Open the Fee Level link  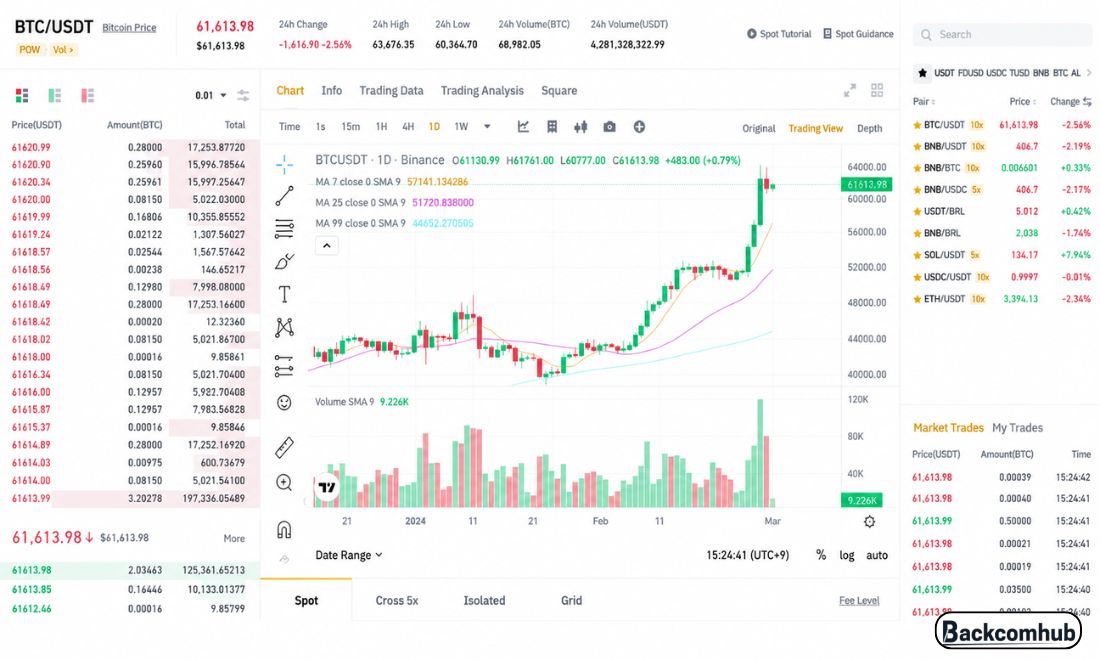(x=859, y=600)
